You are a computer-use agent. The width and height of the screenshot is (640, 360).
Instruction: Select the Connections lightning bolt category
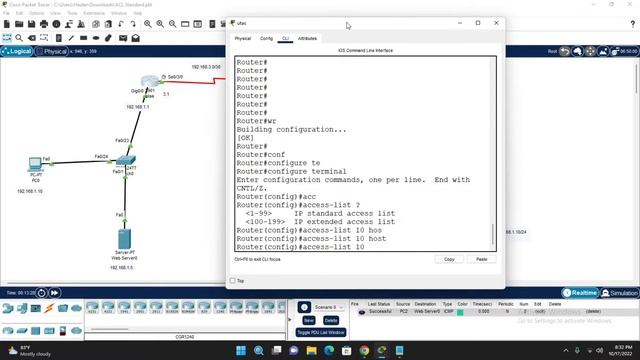coord(49,308)
